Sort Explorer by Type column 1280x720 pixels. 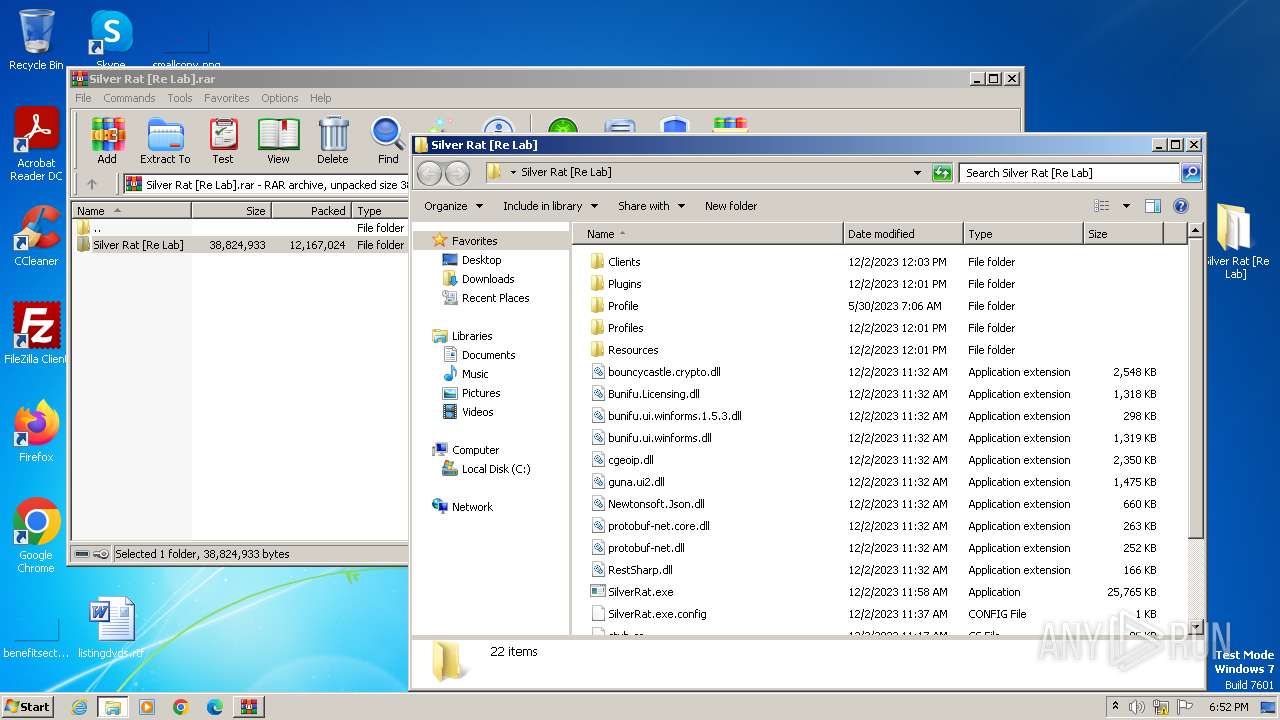[x=1023, y=234]
